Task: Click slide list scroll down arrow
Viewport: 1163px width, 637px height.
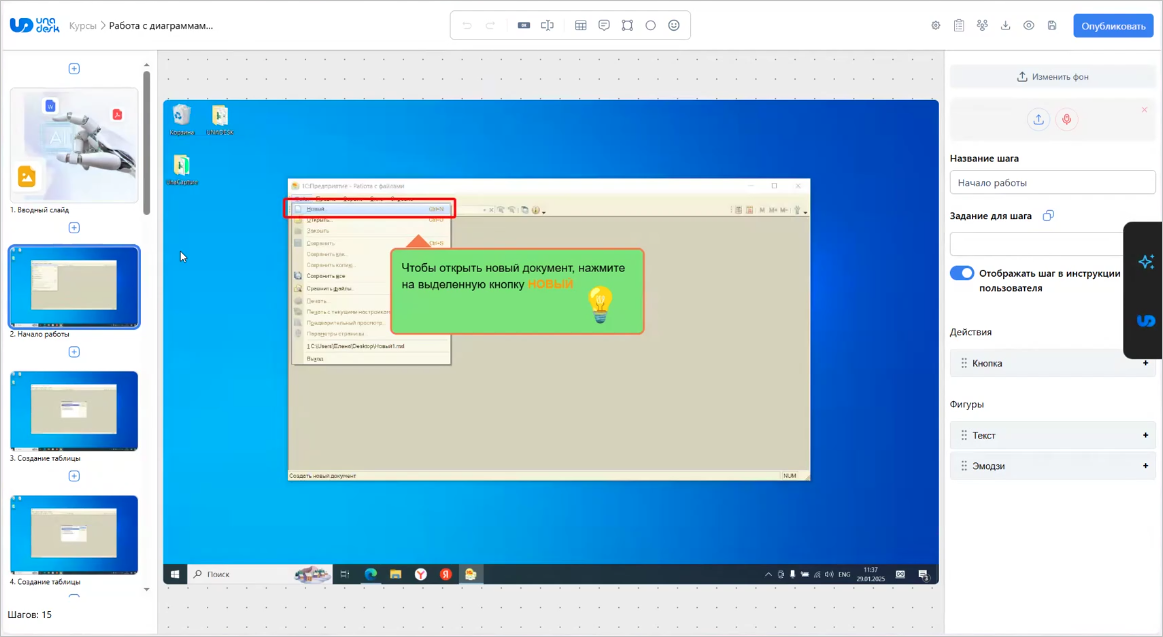Action: [x=146, y=590]
